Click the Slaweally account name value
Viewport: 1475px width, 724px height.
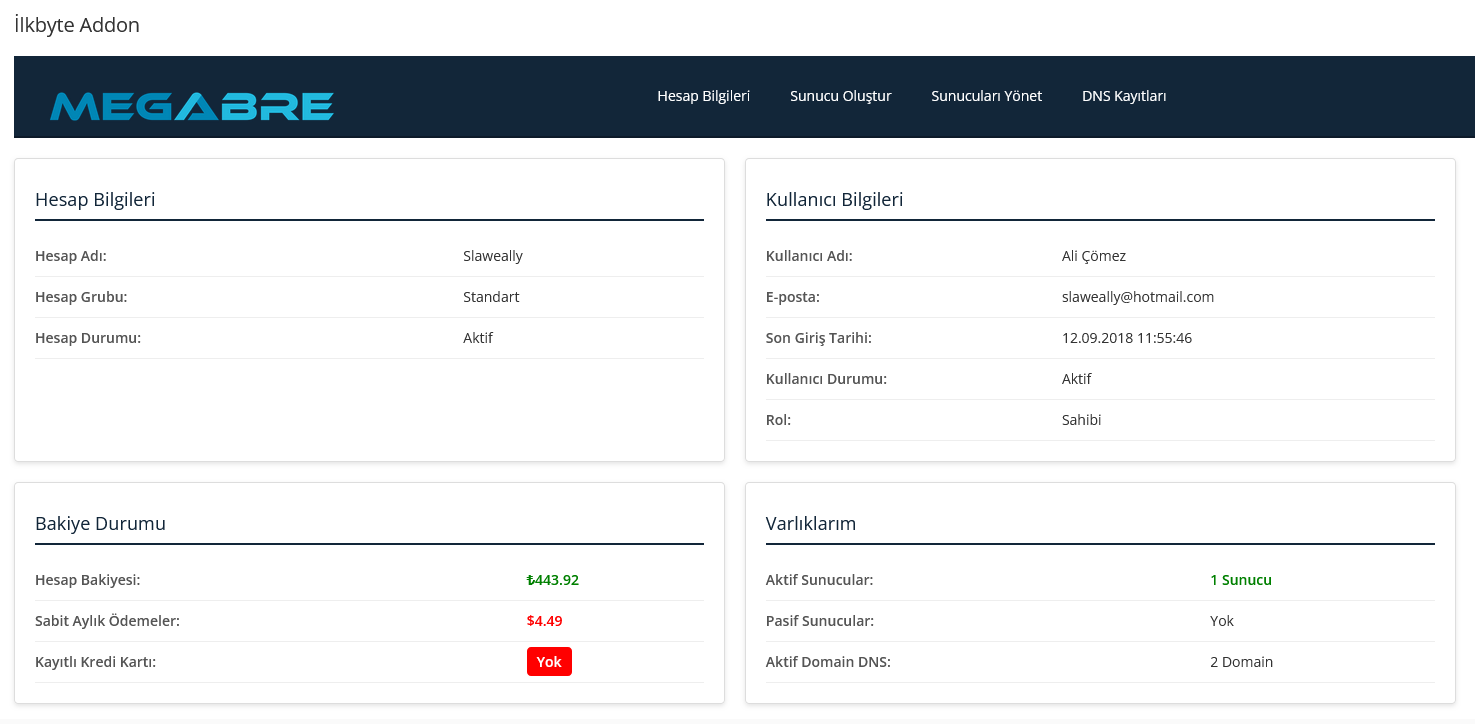(x=492, y=256)
